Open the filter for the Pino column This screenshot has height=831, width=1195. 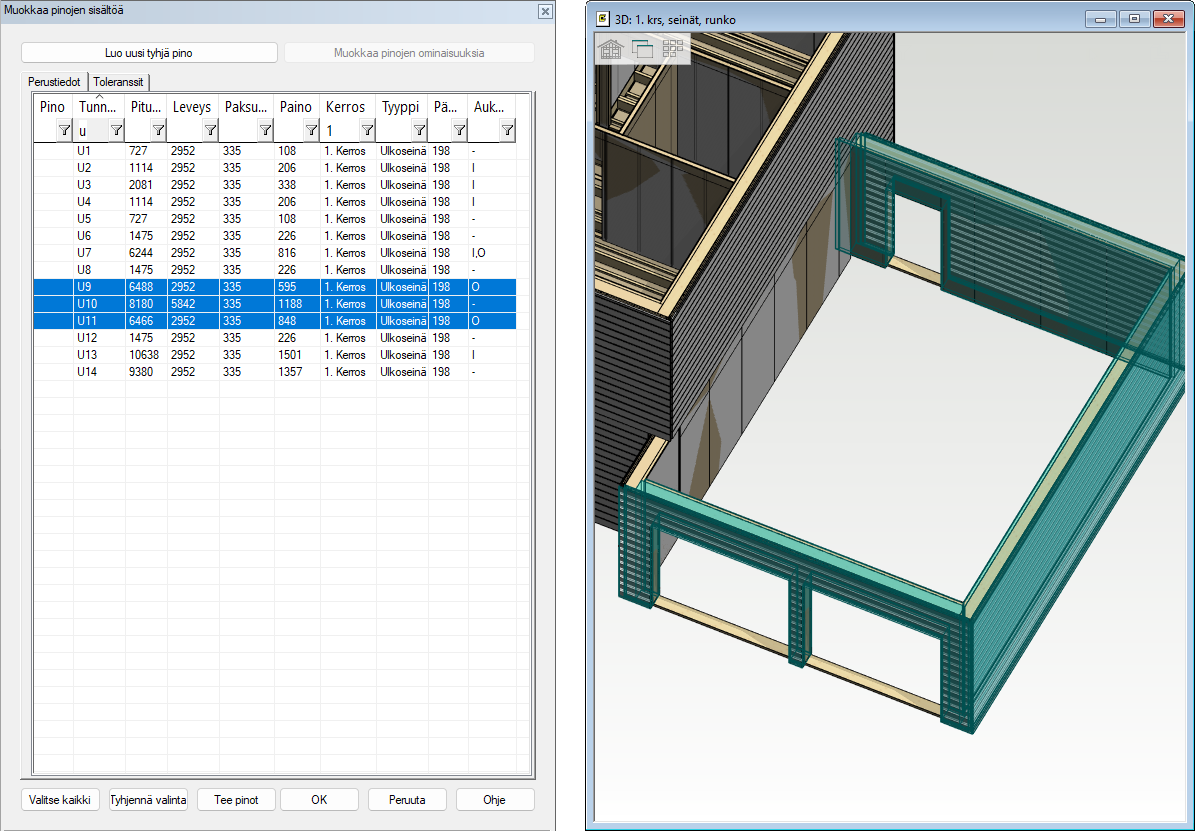(64, 130)
